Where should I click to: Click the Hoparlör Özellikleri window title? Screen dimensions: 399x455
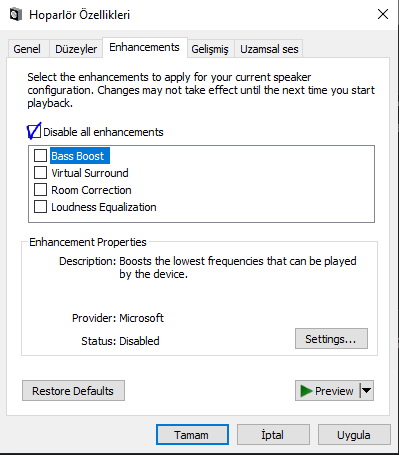(x=79, y=15)
